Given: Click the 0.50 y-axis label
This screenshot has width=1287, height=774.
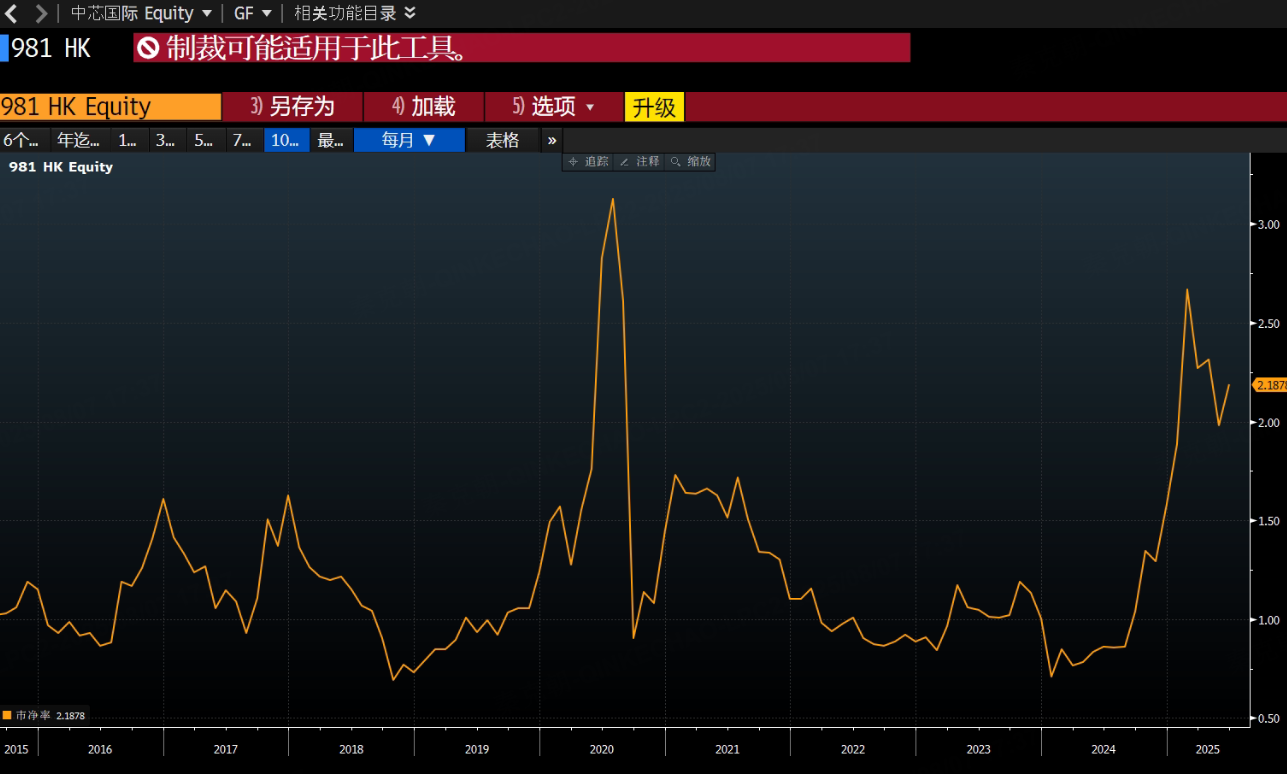Looking at the screenshot, I should tap(1268, 719).
